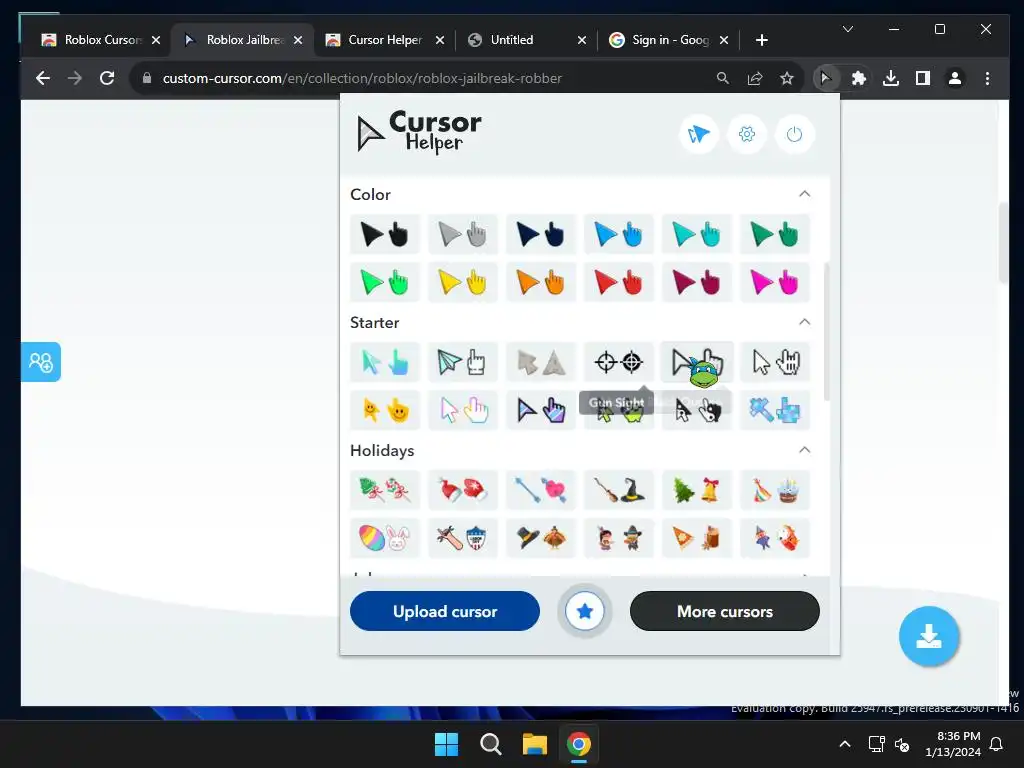Select the stone arrowhead starter cursor

tap(541, 362)
